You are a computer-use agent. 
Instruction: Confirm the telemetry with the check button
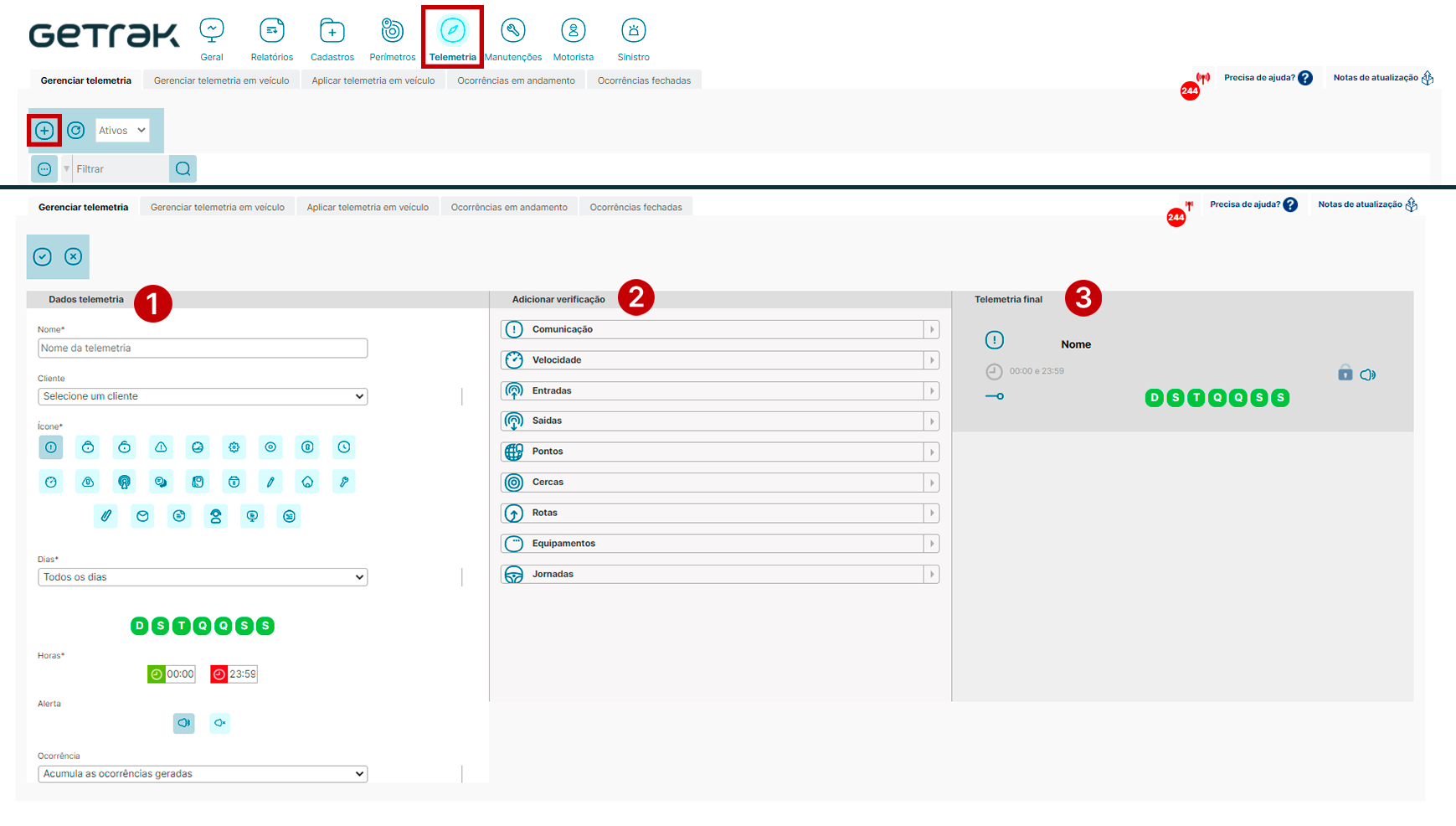click(43, 256)
